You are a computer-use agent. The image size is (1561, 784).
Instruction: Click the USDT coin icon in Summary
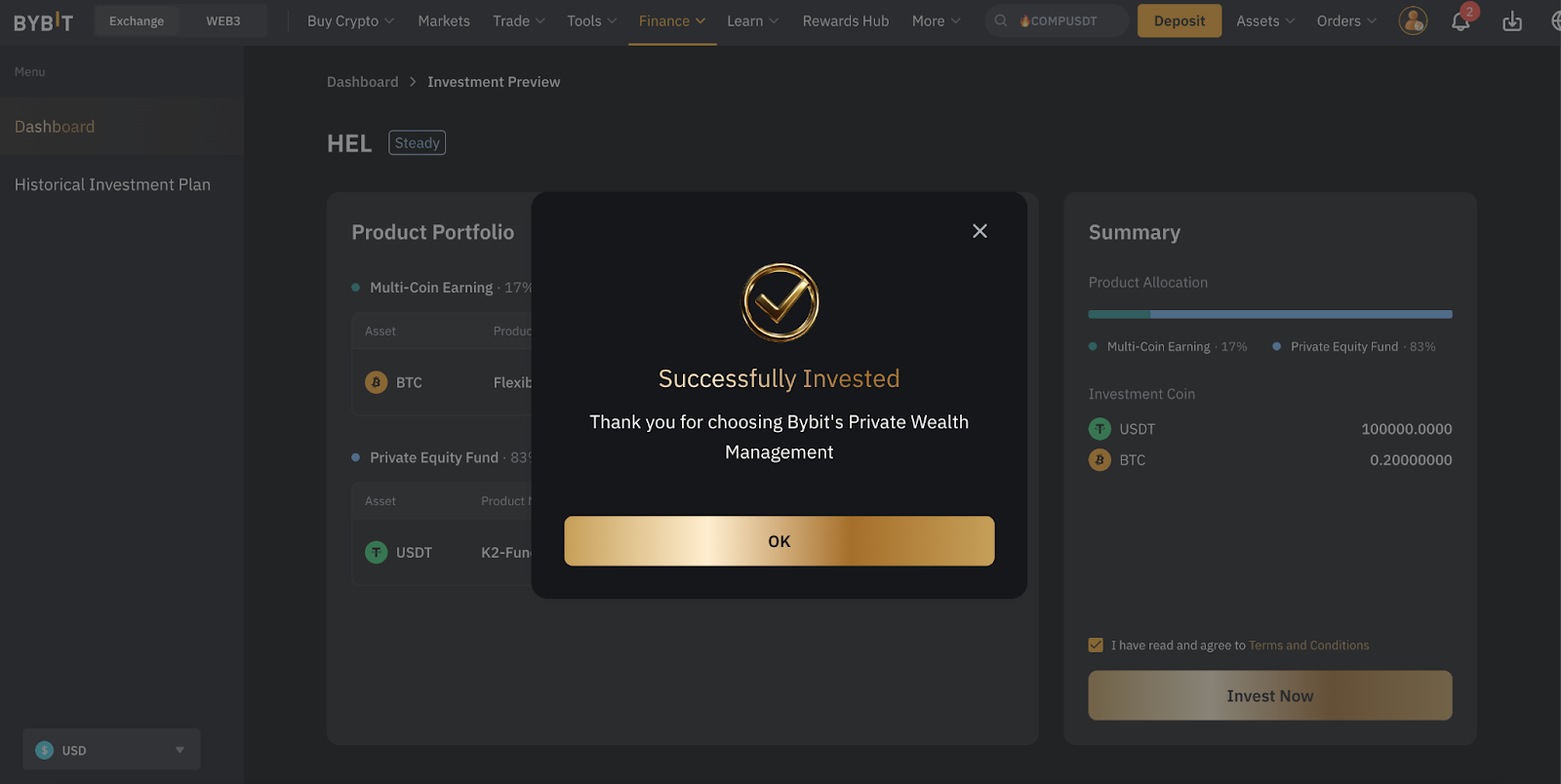tap(1100, 429)
